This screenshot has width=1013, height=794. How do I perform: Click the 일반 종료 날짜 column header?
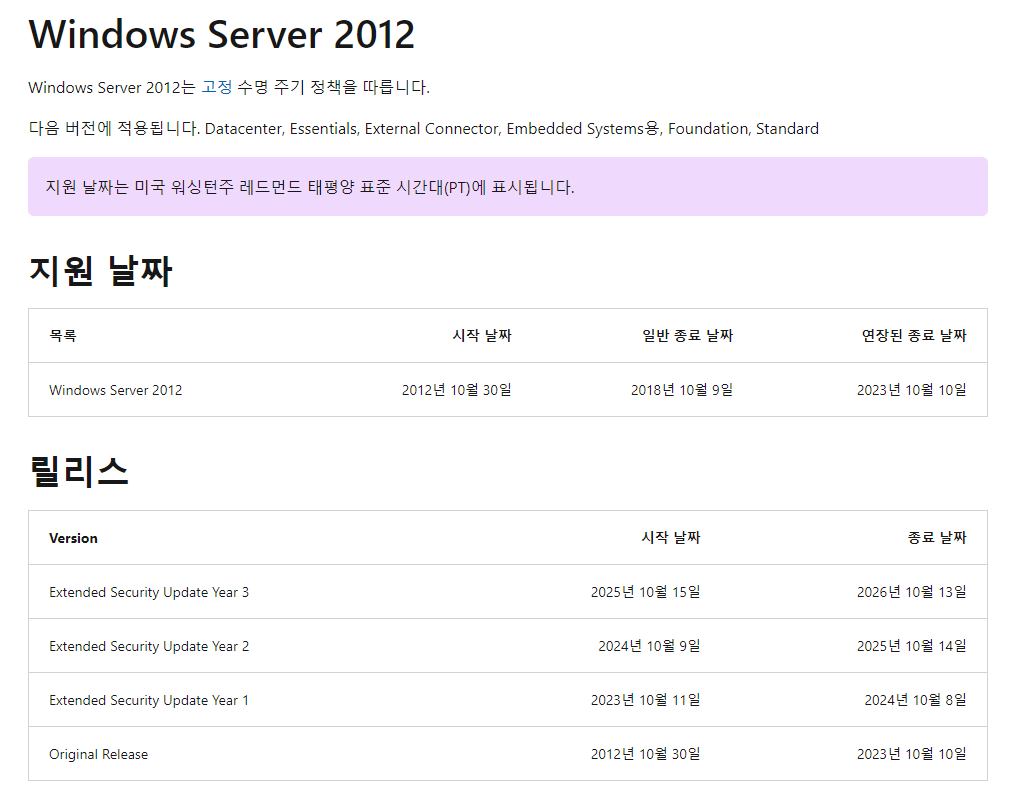pos(687,335)
